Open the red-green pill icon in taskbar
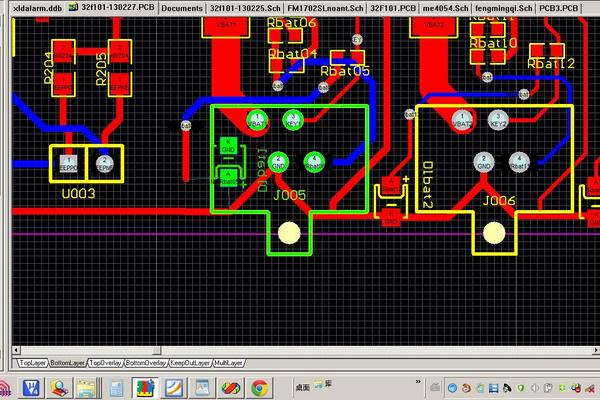The width and height of the screenshot is (600, 400). pos(230,388)
